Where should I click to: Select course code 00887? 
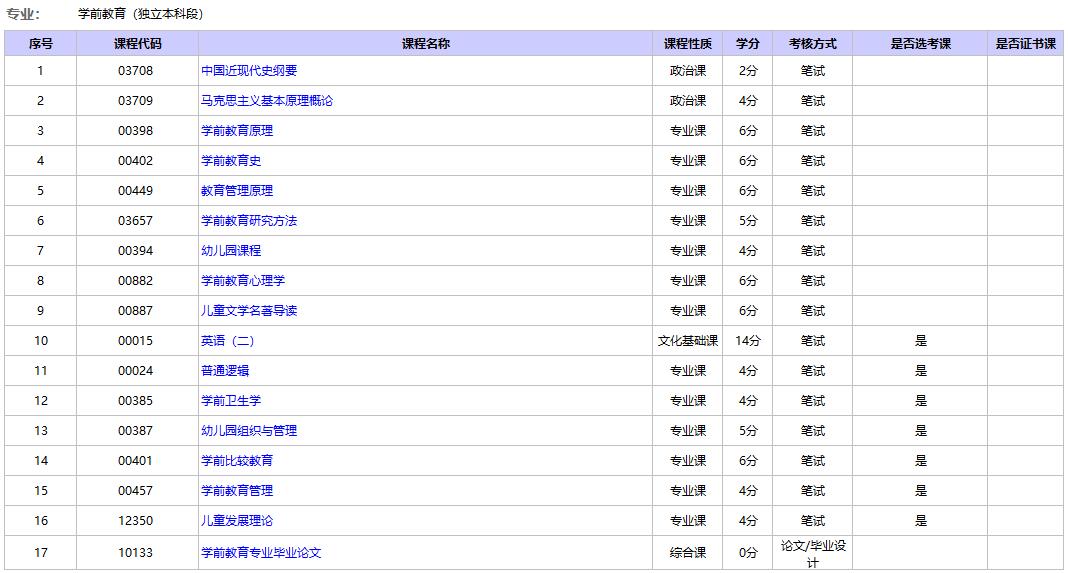click(136, 311)
